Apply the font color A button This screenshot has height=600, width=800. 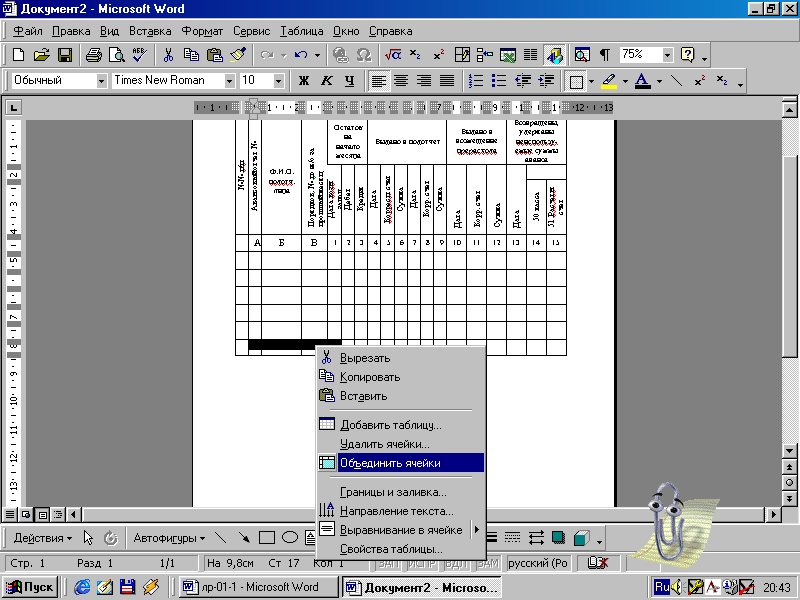coord(643,81)
